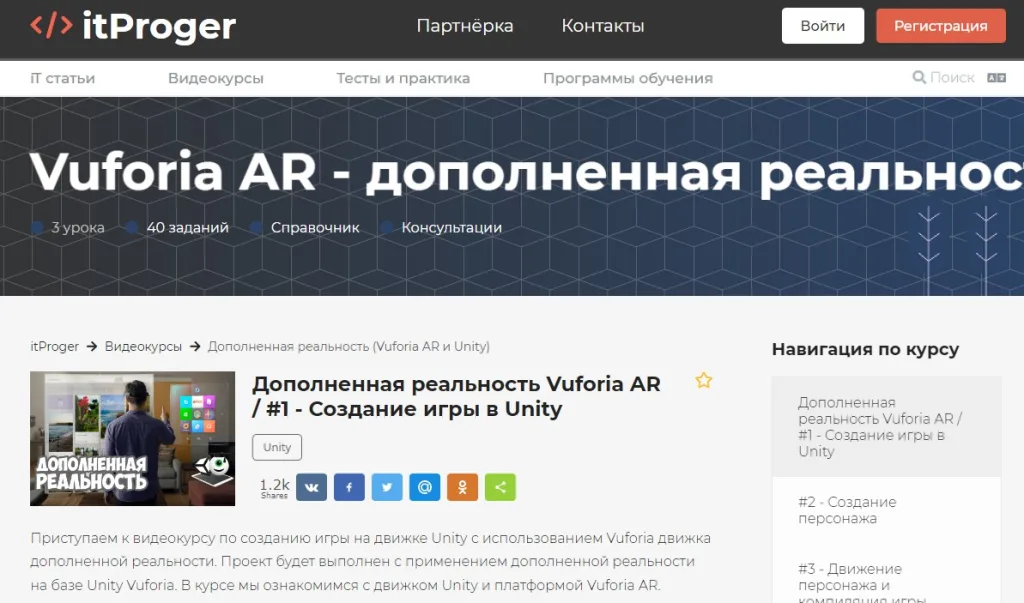
Task: Click the last breadcrumb Дополненная реальность (Vuforia AR и Unity)
Action: tap(349, 346)
